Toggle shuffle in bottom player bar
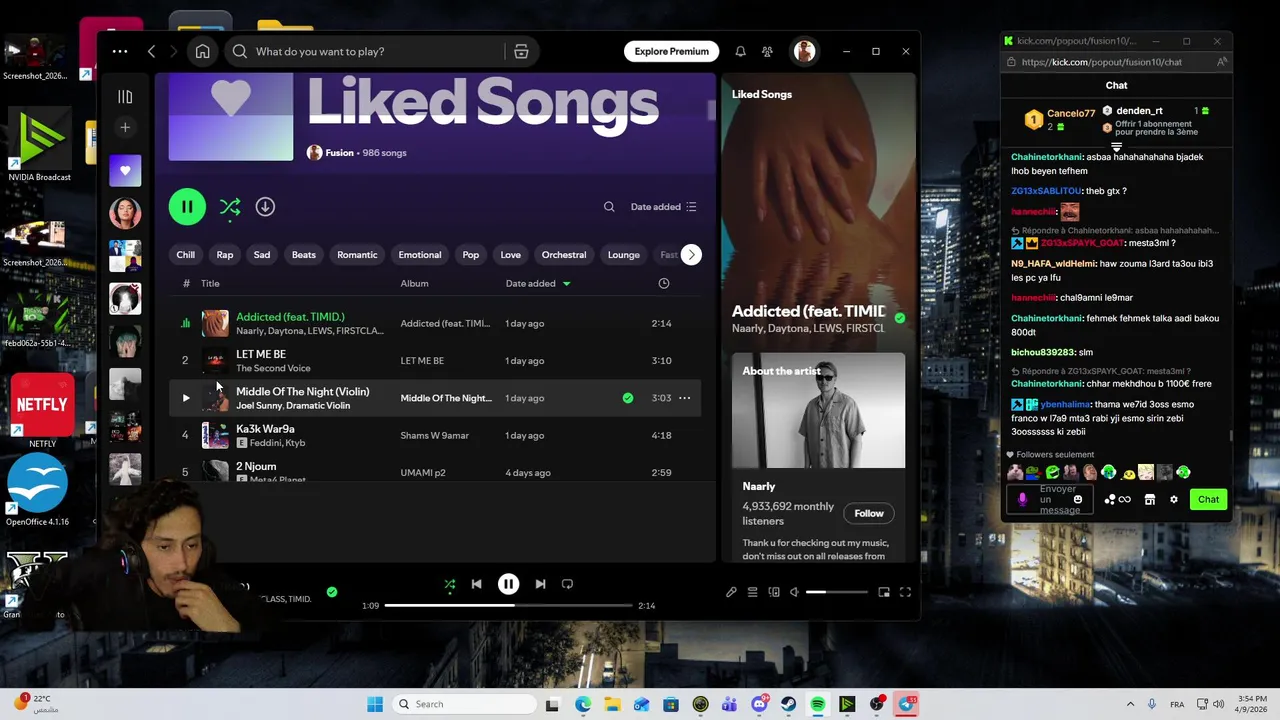Image resolution: width=1280 pixels, height=720 pixels. pos(449,584)
